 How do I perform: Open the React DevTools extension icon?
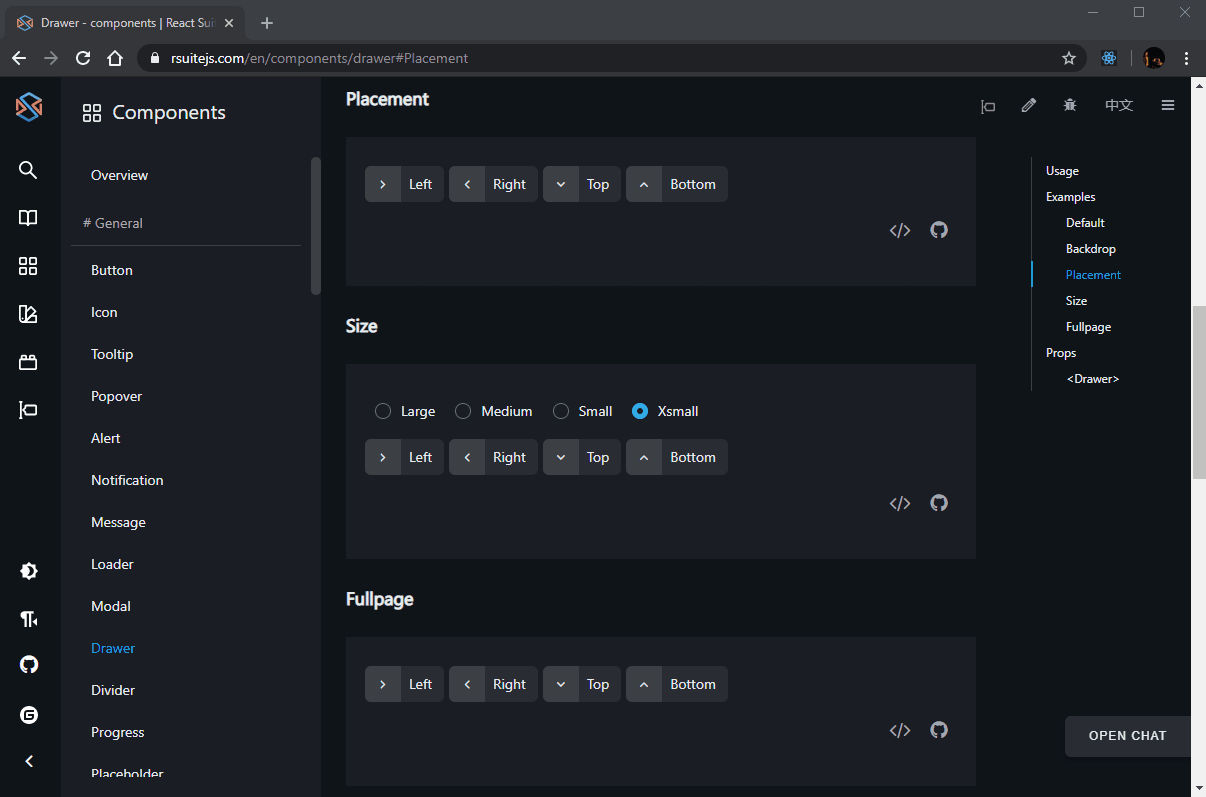(1108, 58)
